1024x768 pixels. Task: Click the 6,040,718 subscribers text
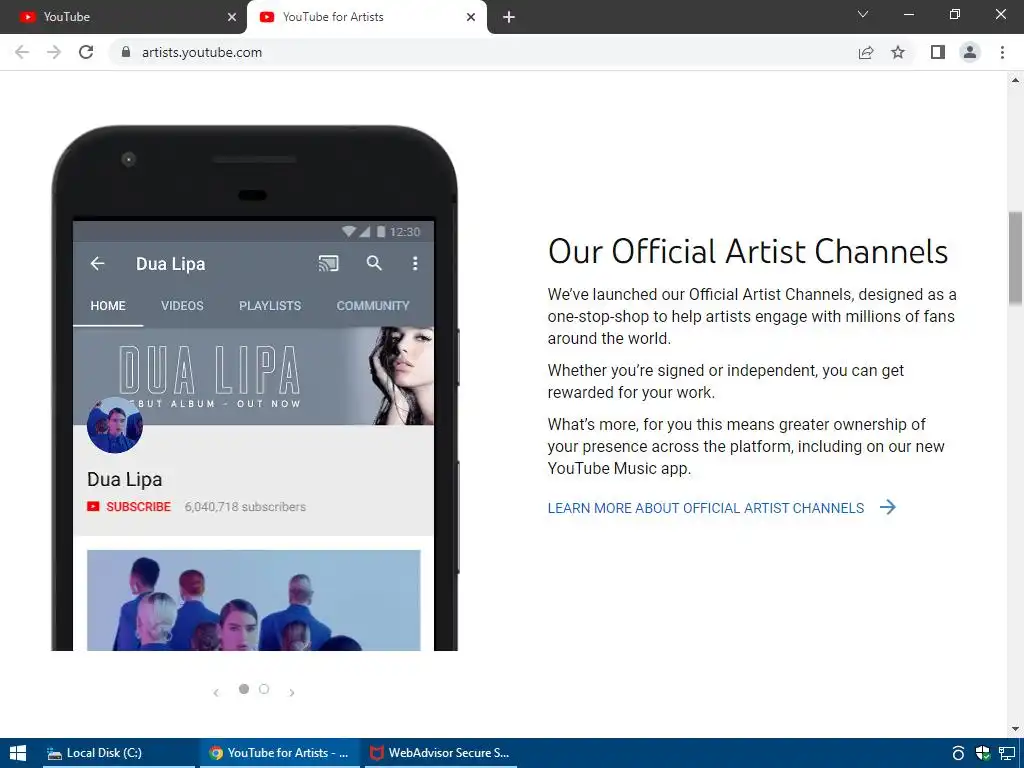[x=245, y=507]
